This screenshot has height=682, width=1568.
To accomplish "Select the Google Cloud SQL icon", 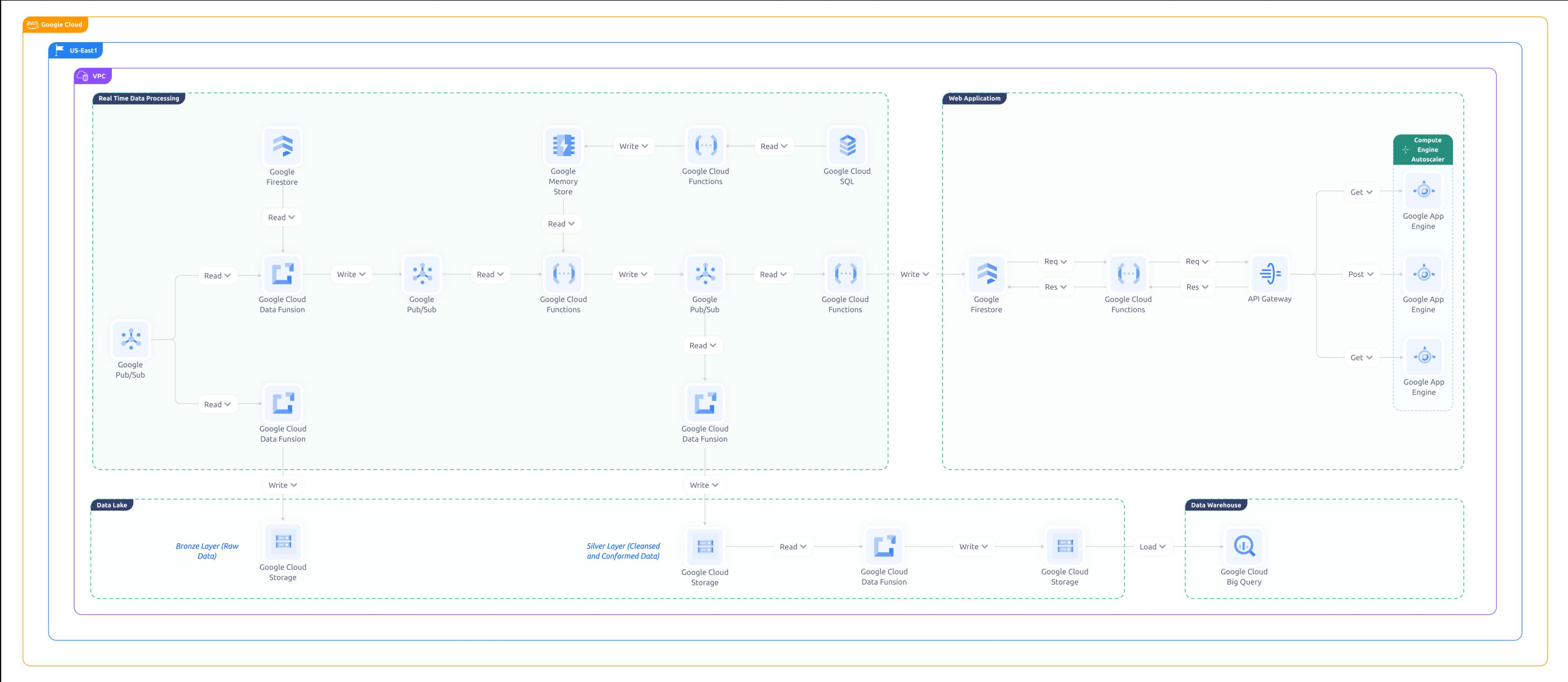I will coord(847,146).
